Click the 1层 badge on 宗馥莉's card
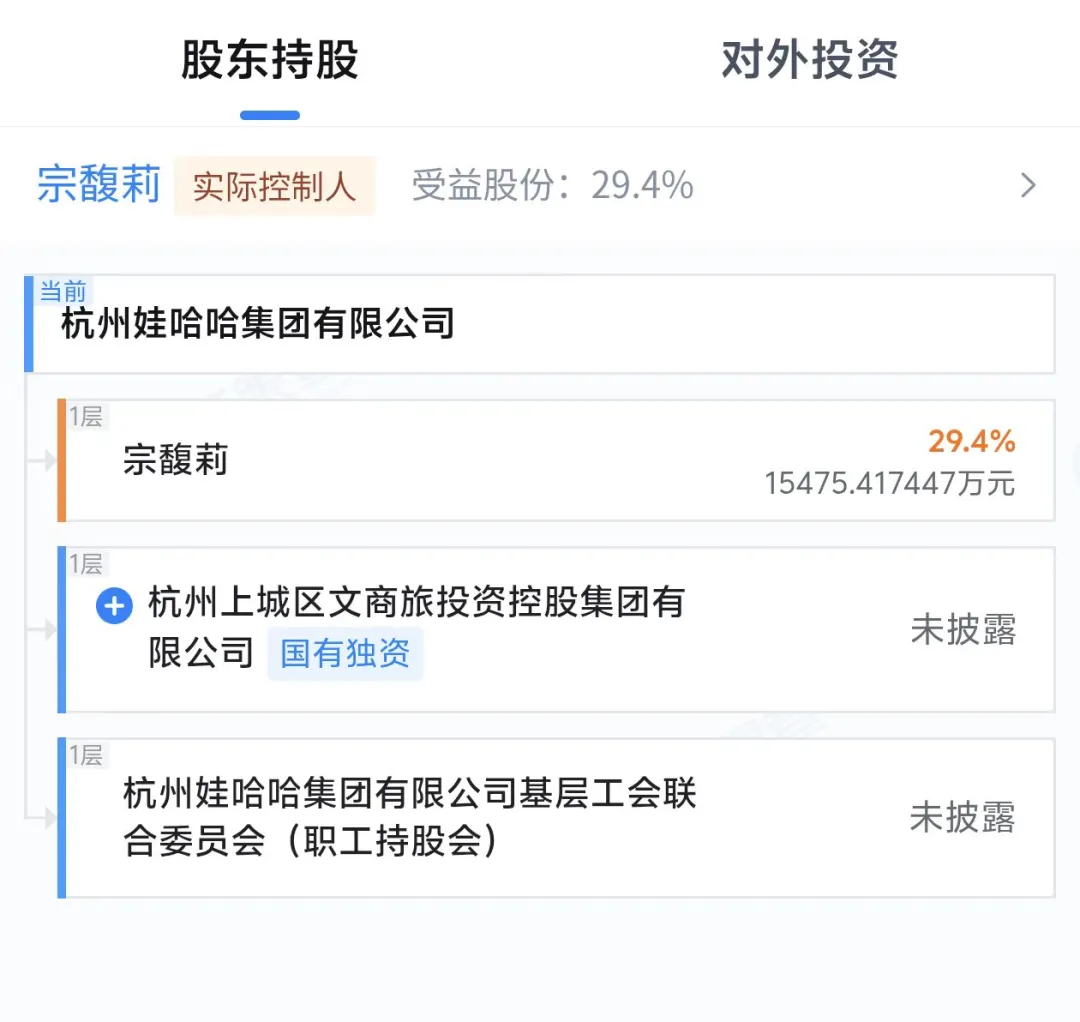The image size is (1080, 1022). (85, 416)
